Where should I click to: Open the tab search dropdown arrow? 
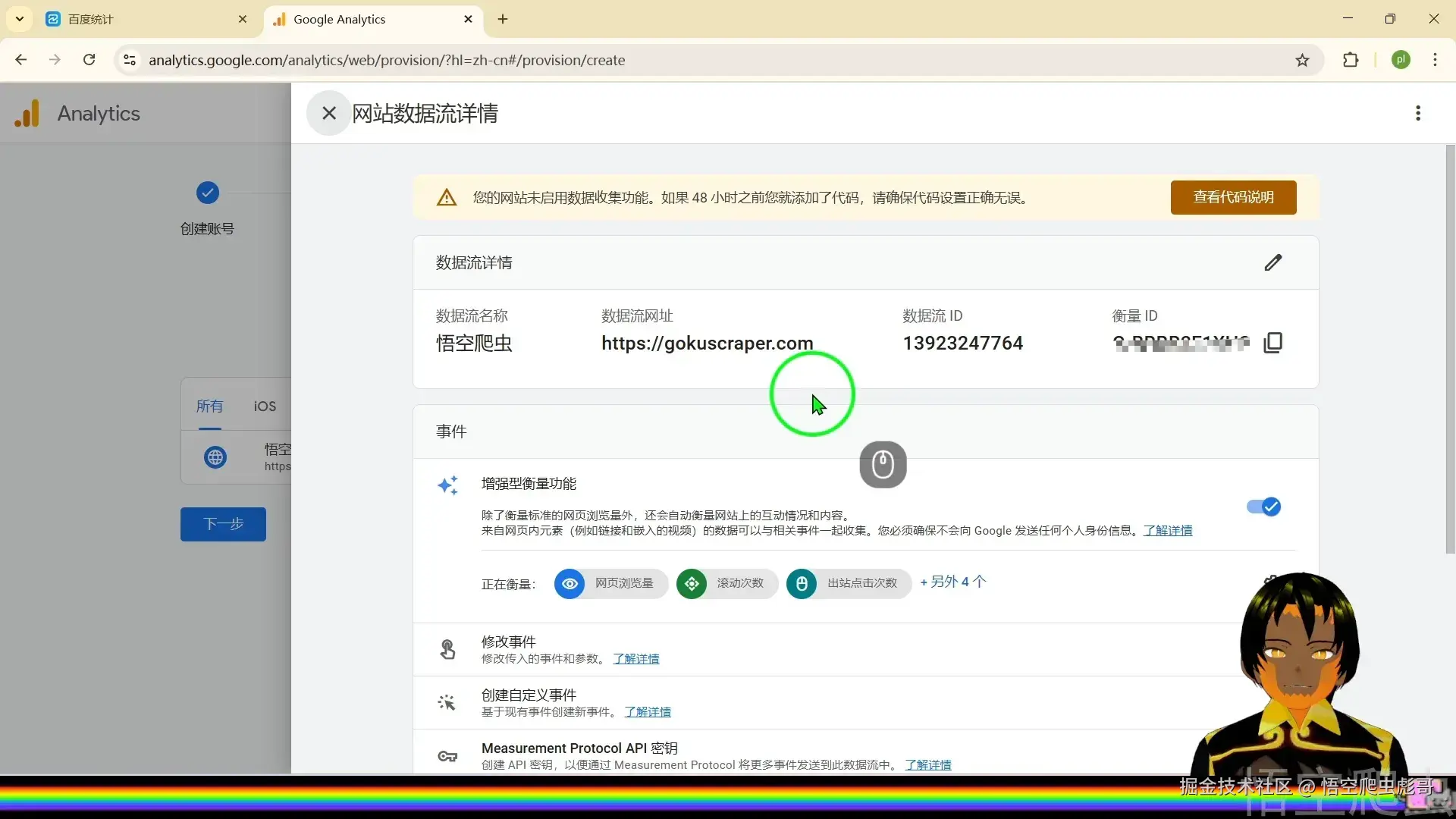pos(19,19)
